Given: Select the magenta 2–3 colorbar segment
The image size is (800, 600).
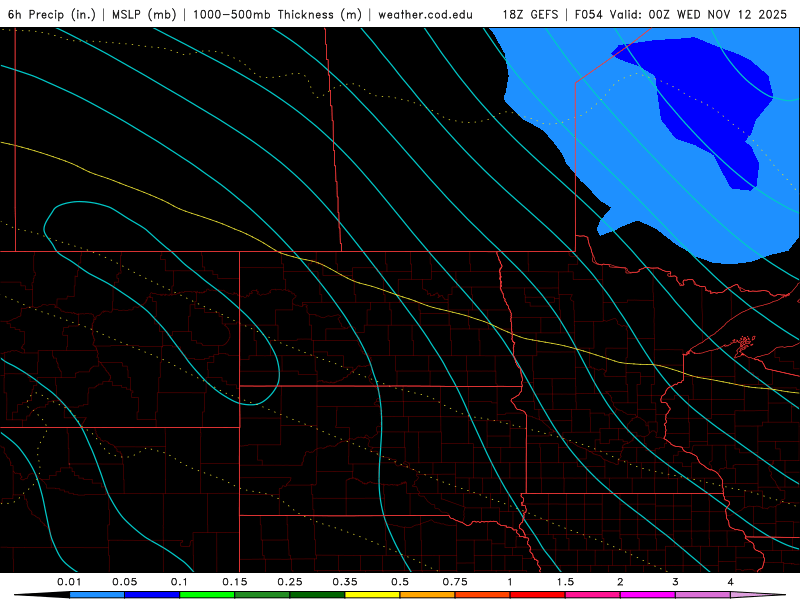Looking at the screenshot, I should [x=647, y=595].
